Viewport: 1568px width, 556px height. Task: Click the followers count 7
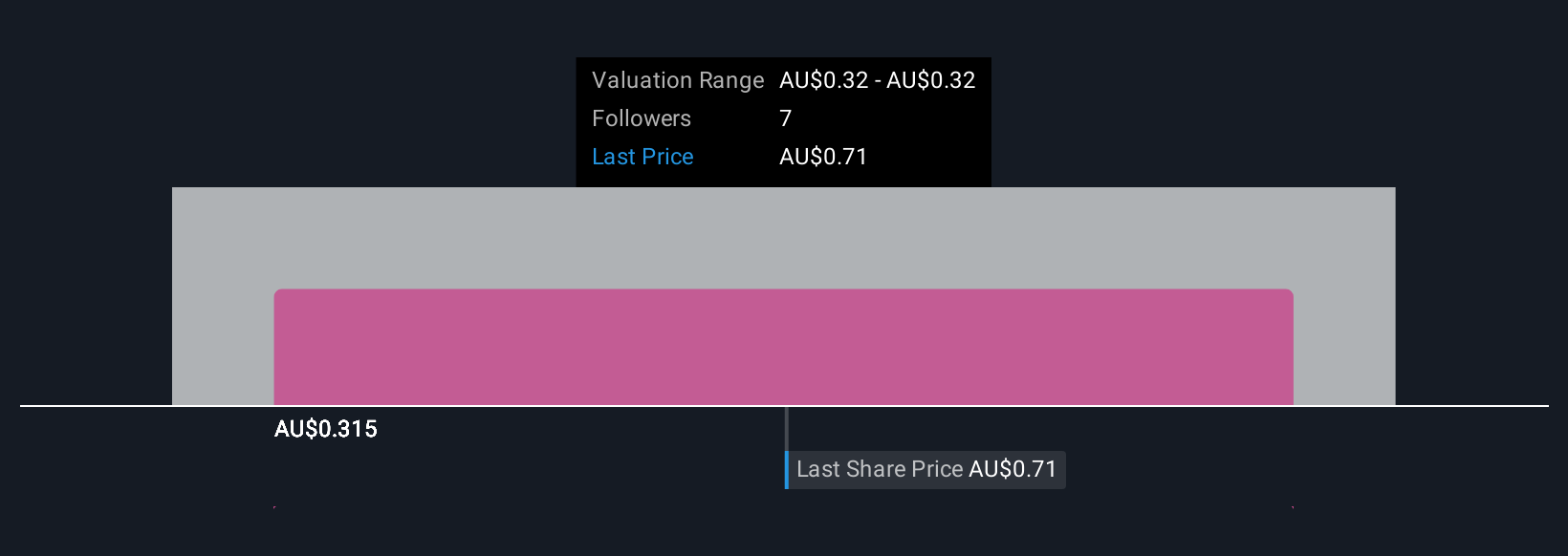point(786,118)
